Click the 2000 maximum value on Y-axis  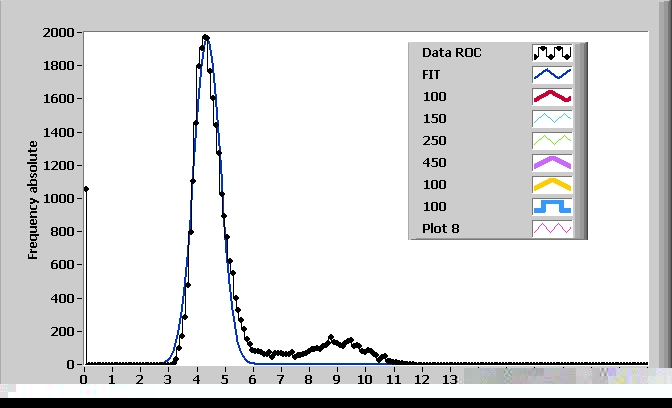[x=55, y=33]
